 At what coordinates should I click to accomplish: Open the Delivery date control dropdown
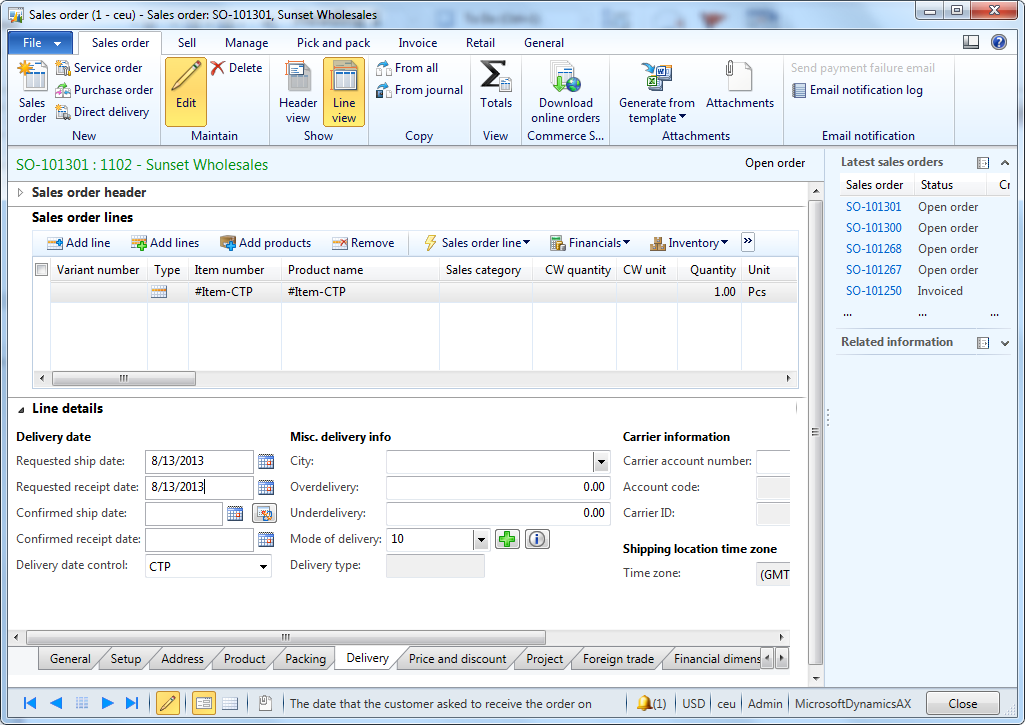pyautogui.click(x=263, y=567)
